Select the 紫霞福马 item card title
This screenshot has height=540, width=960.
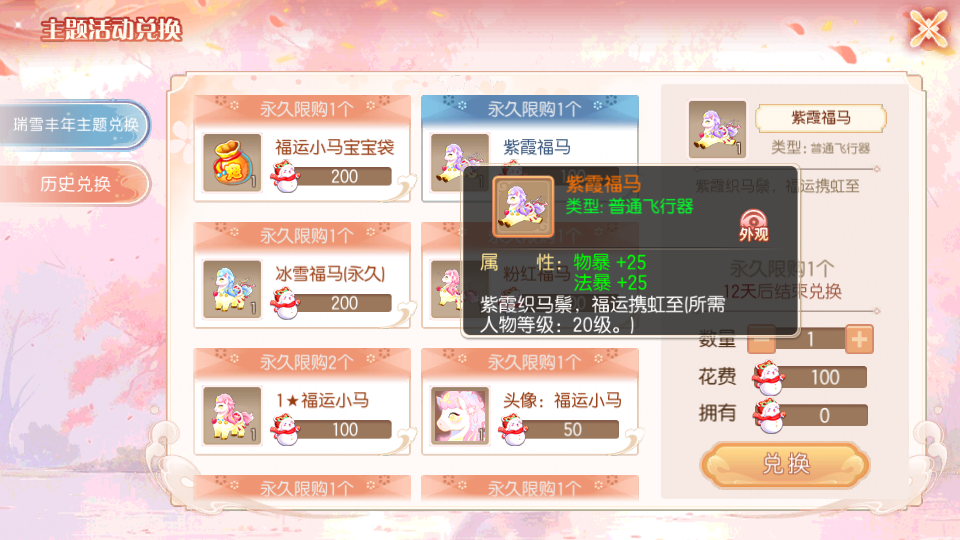coord(537,147)
